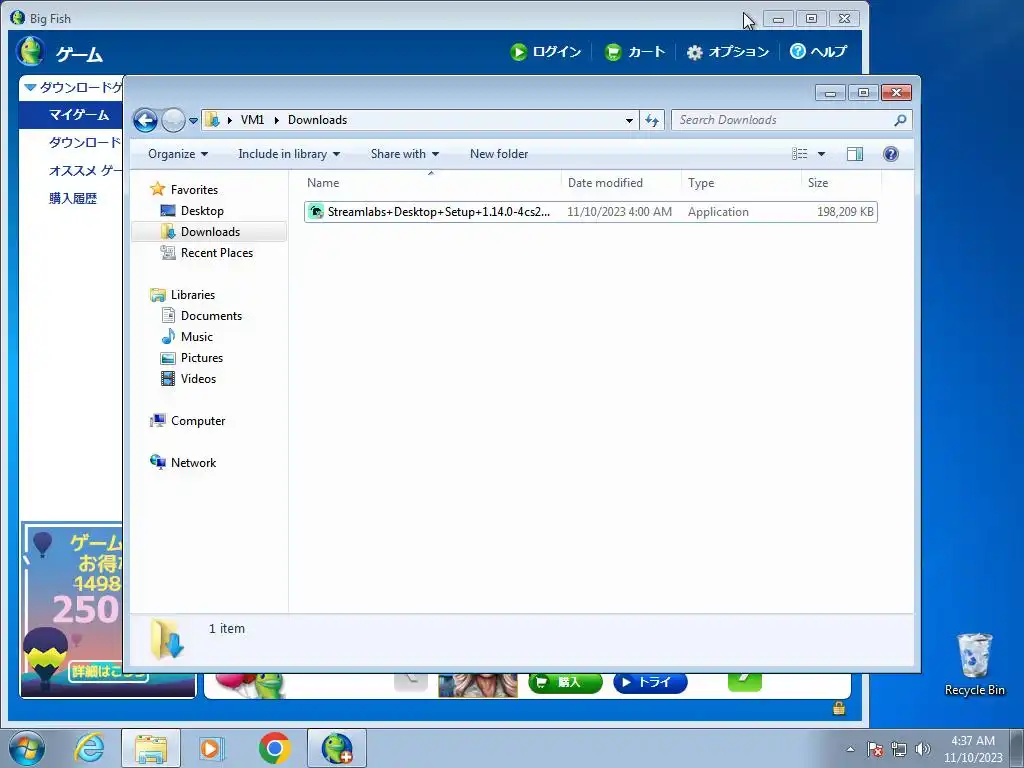Open Explorer help icon
The height and width of the screenshot is (768, 1024).
point(891,154)
